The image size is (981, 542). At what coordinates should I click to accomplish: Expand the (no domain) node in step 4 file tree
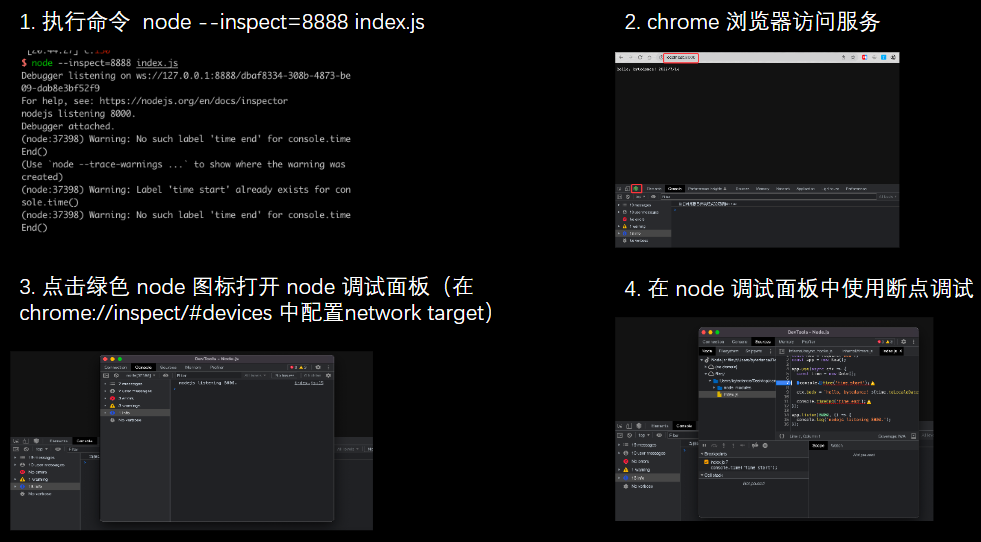[705, 367]
